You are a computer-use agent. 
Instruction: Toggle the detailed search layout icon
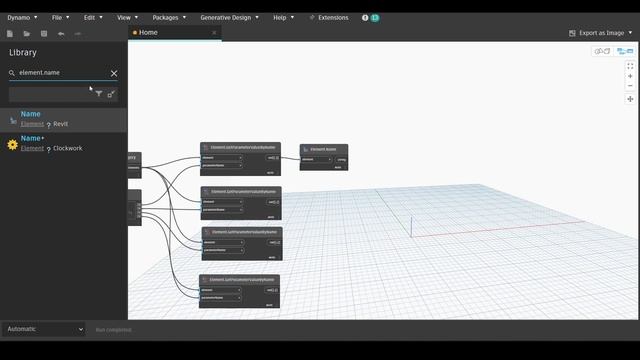pyautogui.click(x=111, y=94)
